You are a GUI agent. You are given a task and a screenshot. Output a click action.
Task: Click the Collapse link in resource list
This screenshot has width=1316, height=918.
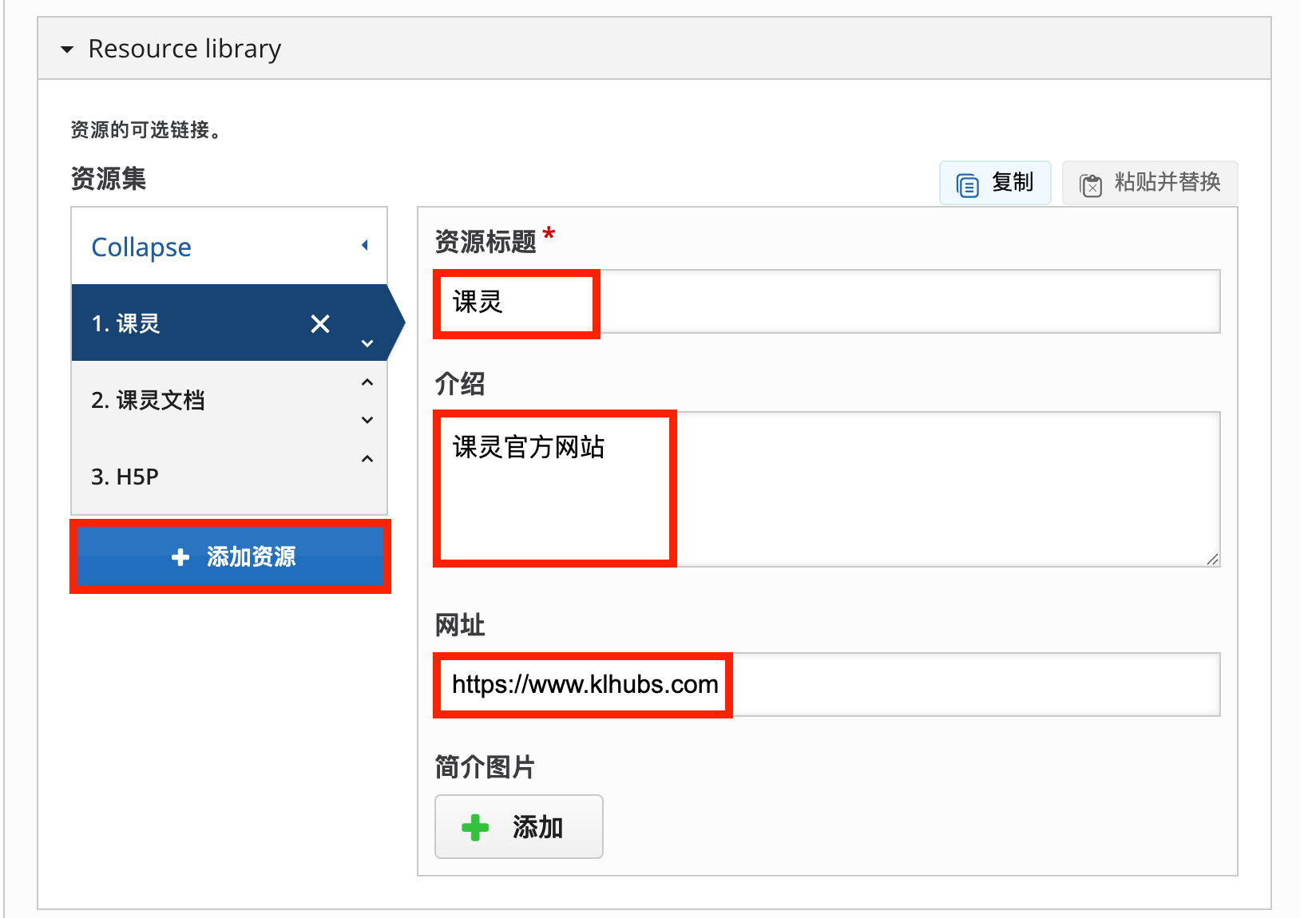pyautogui.click(x=141, y=247)
